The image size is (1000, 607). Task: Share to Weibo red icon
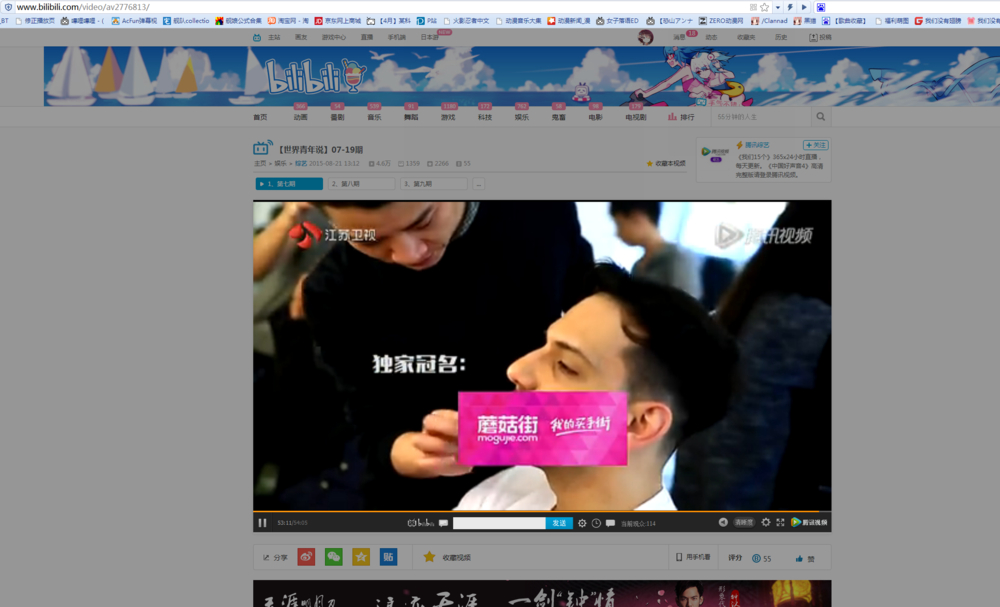306,557
